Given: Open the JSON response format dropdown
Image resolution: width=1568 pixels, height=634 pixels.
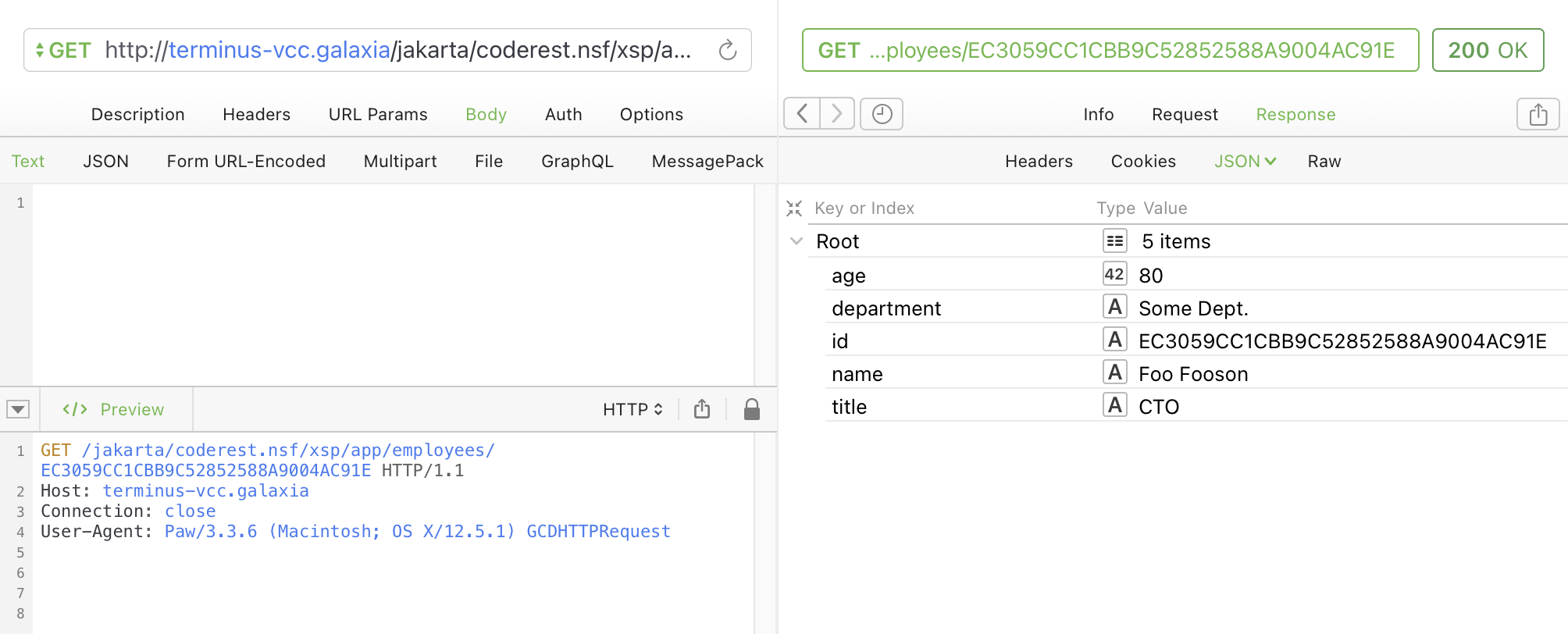Looking at the screenshot, I should 1245,162.
